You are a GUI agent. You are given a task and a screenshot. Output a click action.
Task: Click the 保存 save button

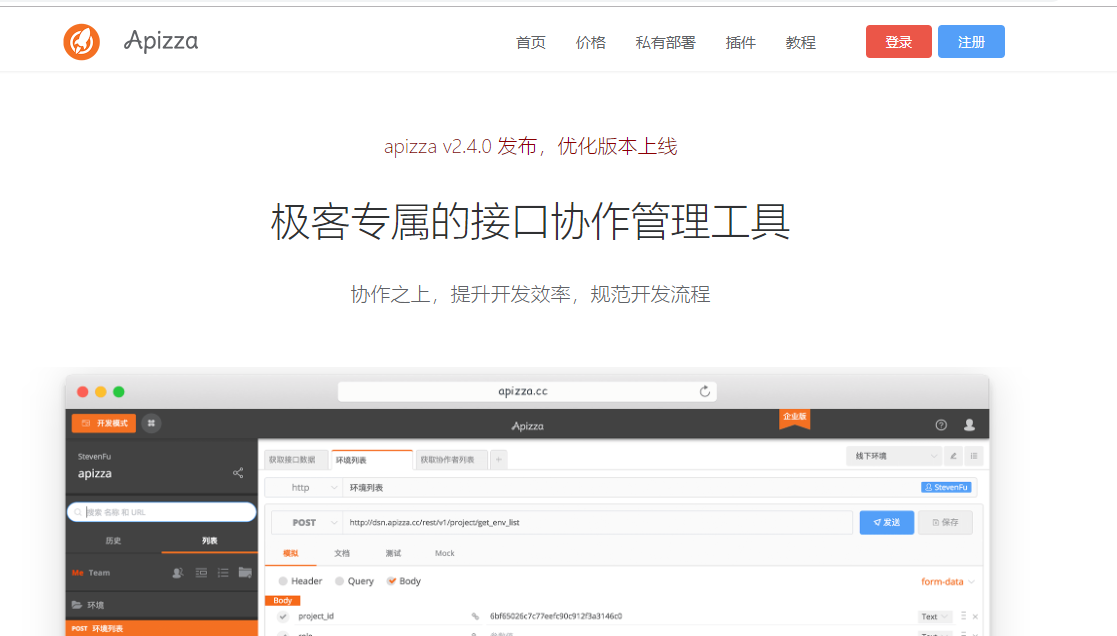tap(945, 522)
